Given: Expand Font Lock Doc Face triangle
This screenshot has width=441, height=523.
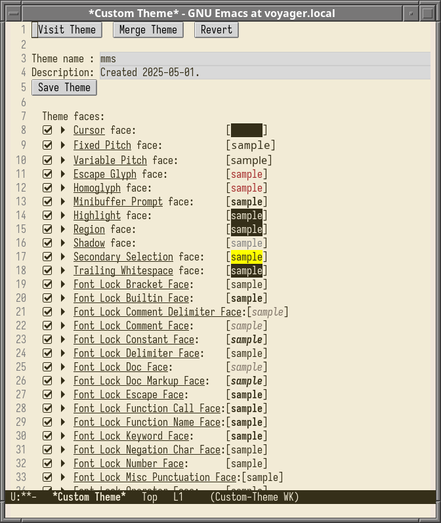Looking at the screenshot, I should click(63, 367).
